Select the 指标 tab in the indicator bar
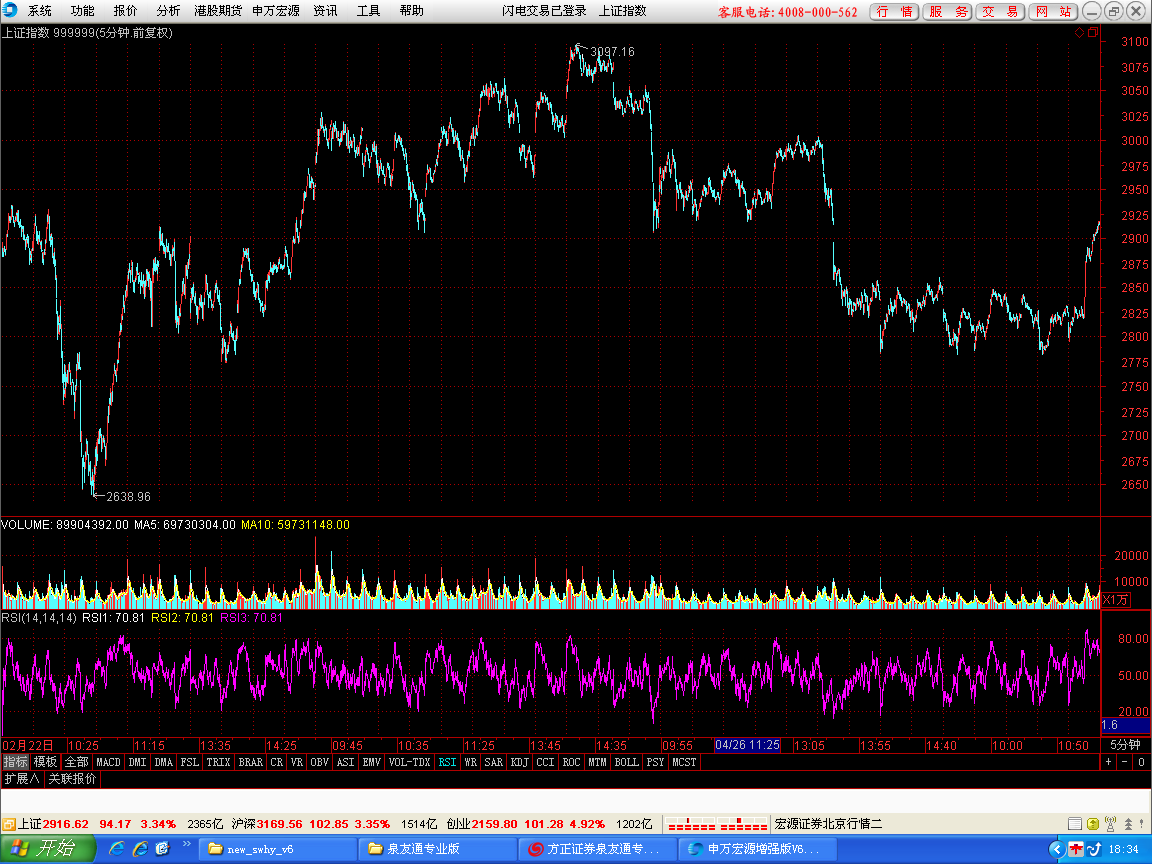 pyautogui.click(x=15, y=762)
